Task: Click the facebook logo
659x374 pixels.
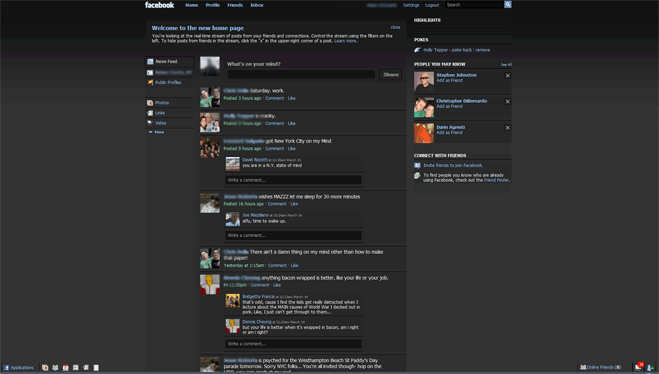Action: click(159, 5)
